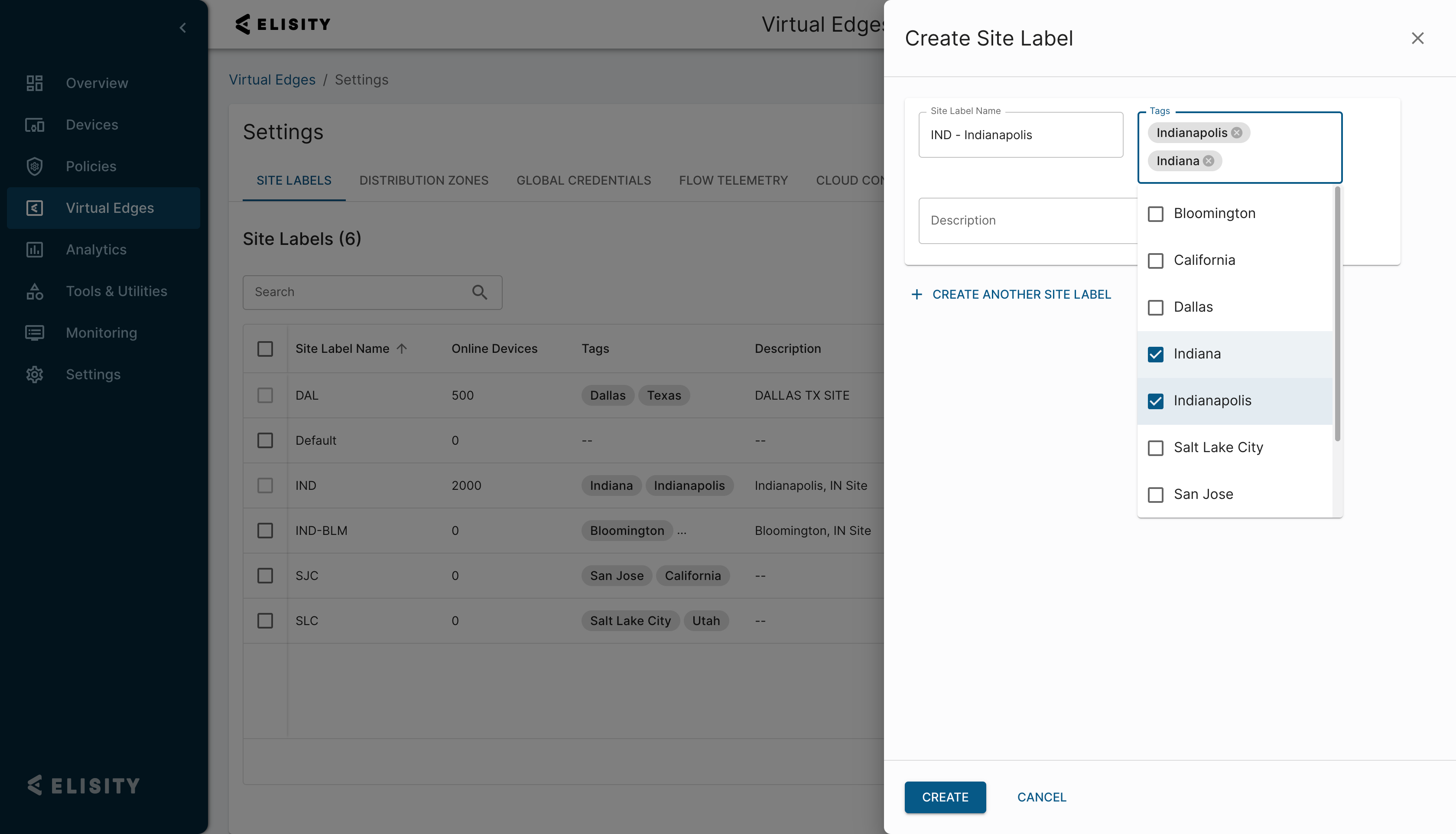This screenshot has height=834, width=1456.
Task: Remove the Indiana tag chip
Action: pyautogui.click(x=1209, y=161)
